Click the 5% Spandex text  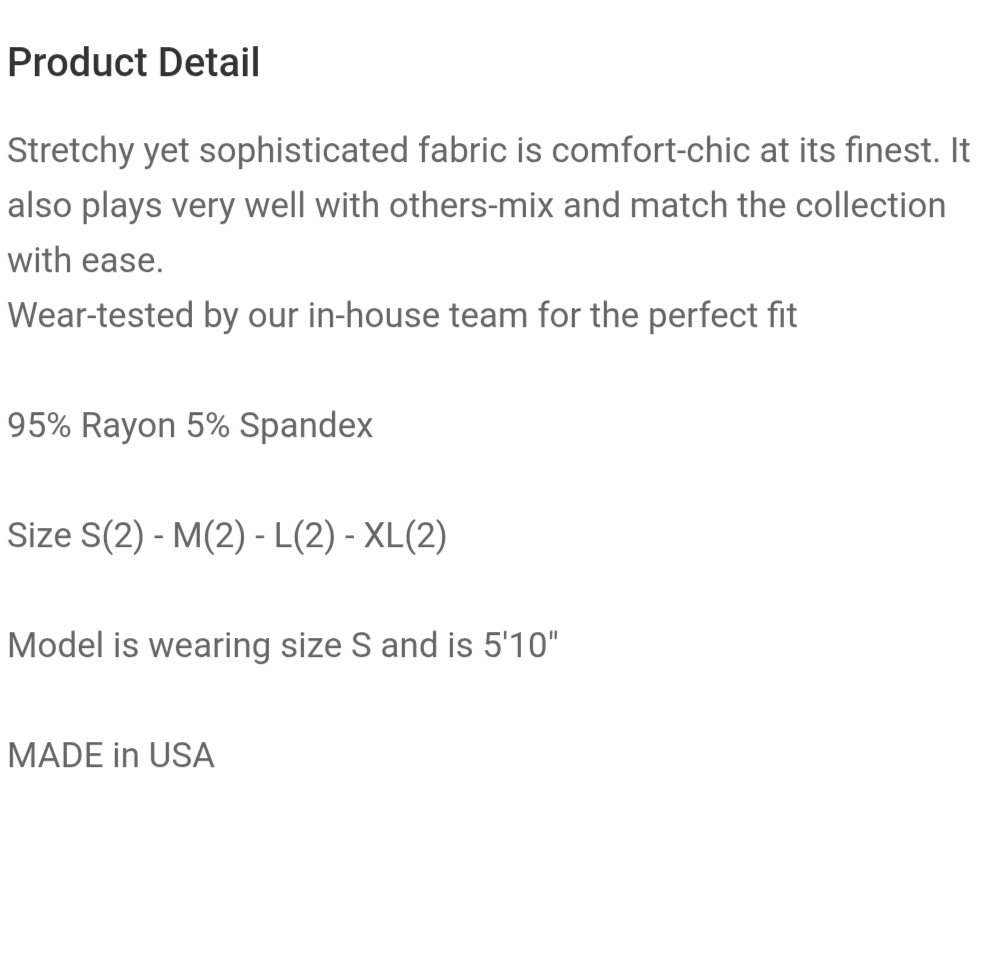[x=279, y=425]
